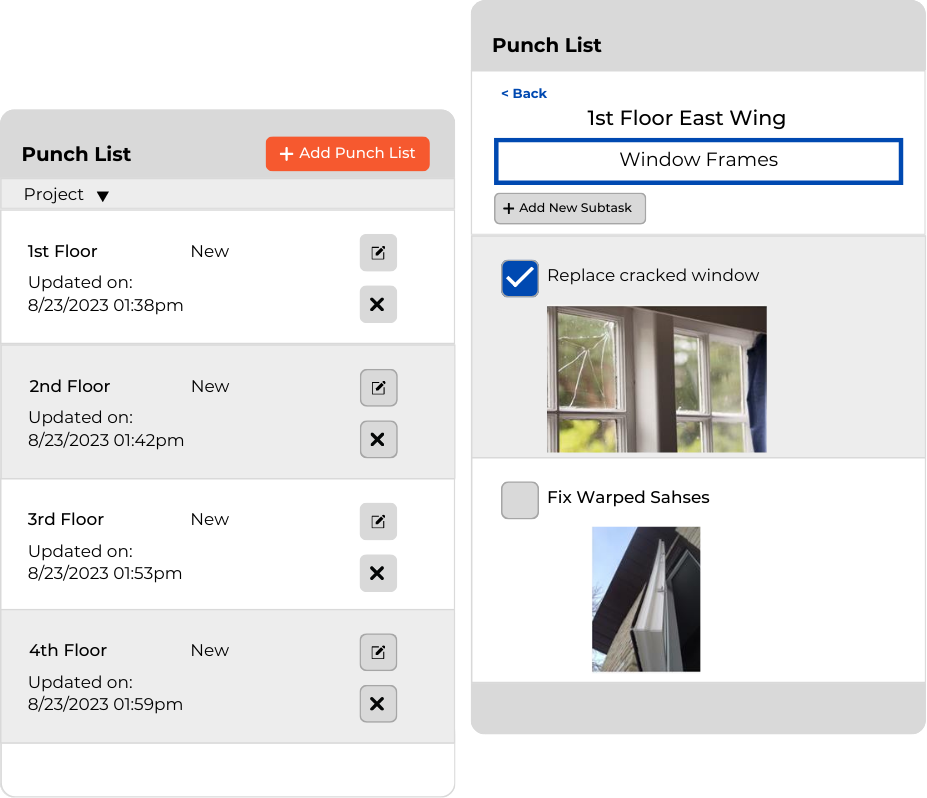
Task: Click the Project filter label
Action: (54, 194)
